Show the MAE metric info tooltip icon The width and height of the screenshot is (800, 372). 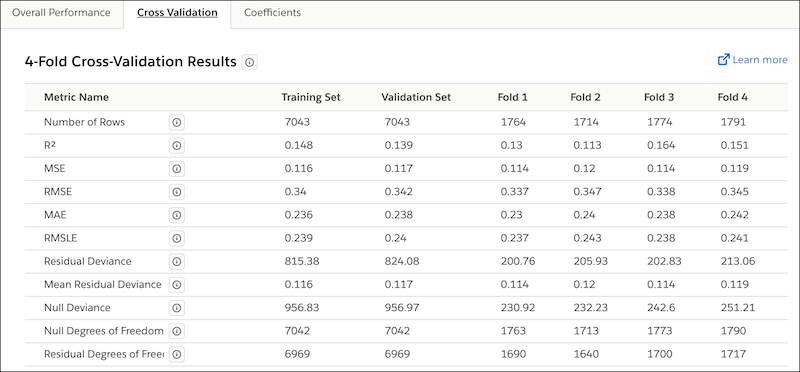(x=177, y=215)
